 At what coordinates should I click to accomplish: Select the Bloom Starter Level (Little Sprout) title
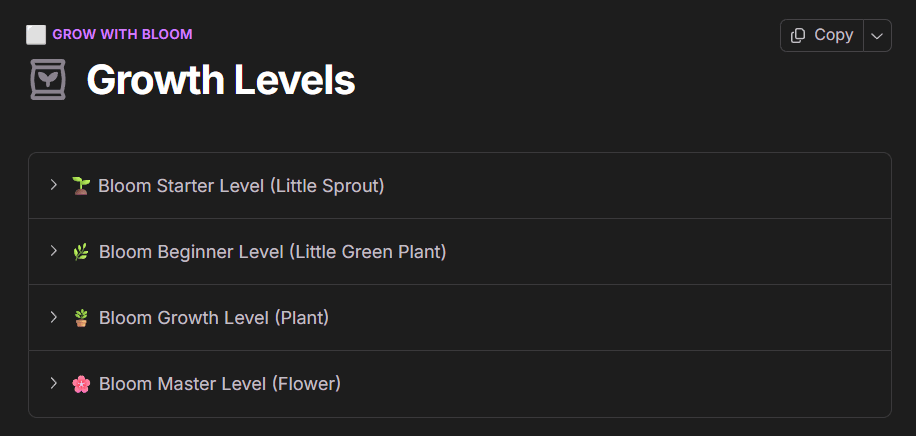pos(241,186)
